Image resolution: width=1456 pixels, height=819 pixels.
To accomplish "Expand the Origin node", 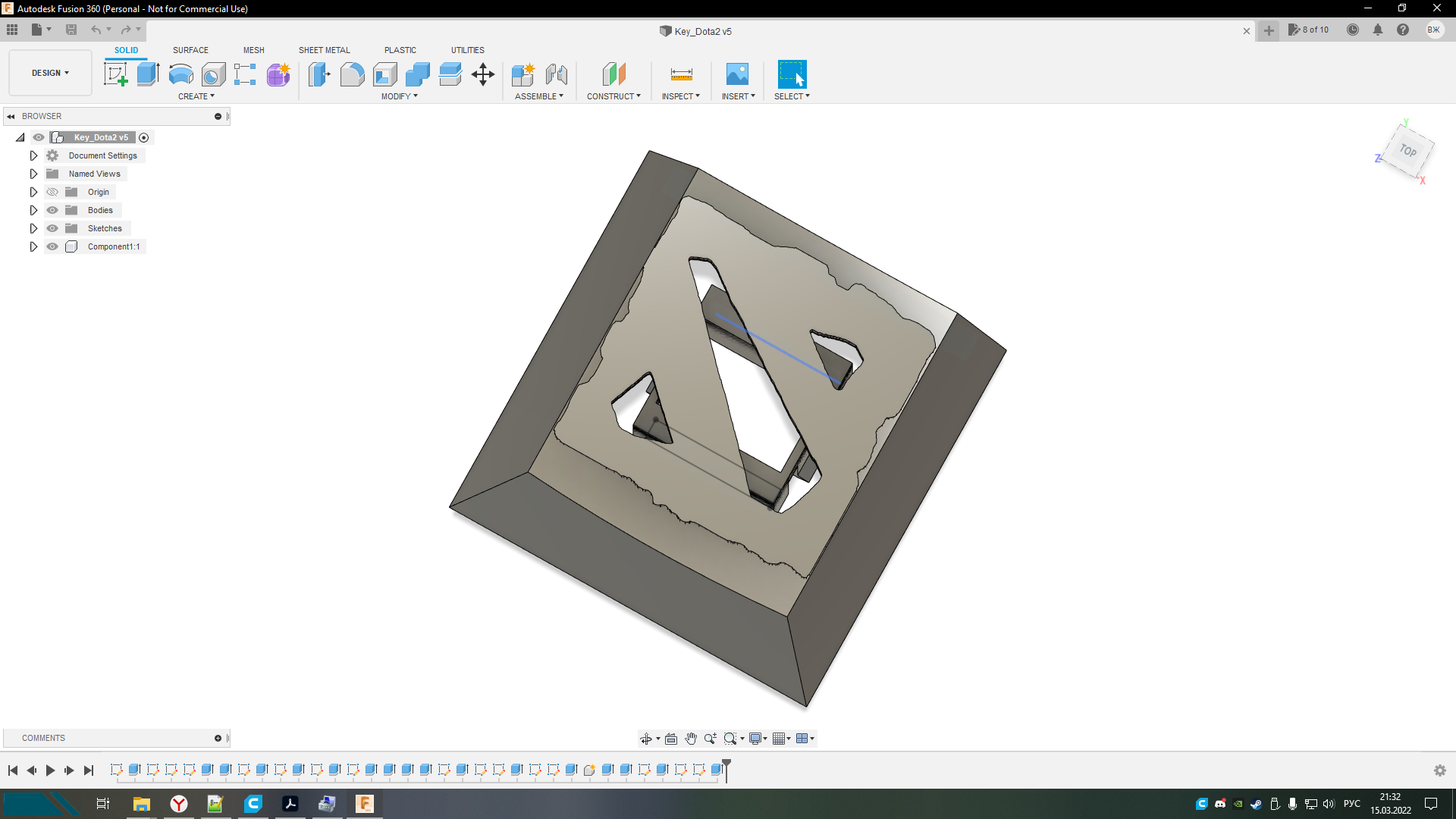I will coord(33,192).
